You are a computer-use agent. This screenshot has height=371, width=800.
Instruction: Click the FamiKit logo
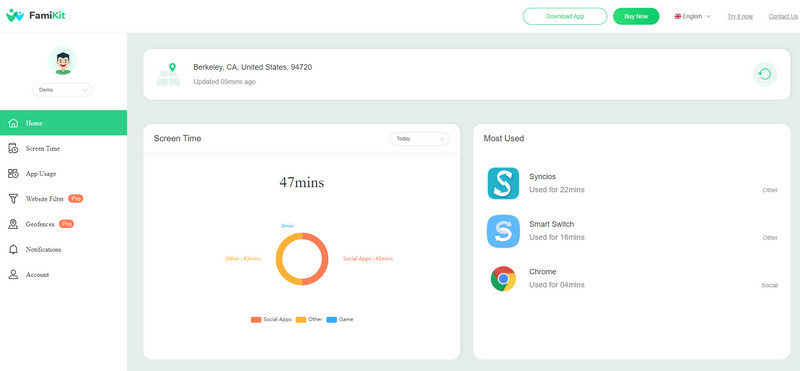(x=36, y=16)
